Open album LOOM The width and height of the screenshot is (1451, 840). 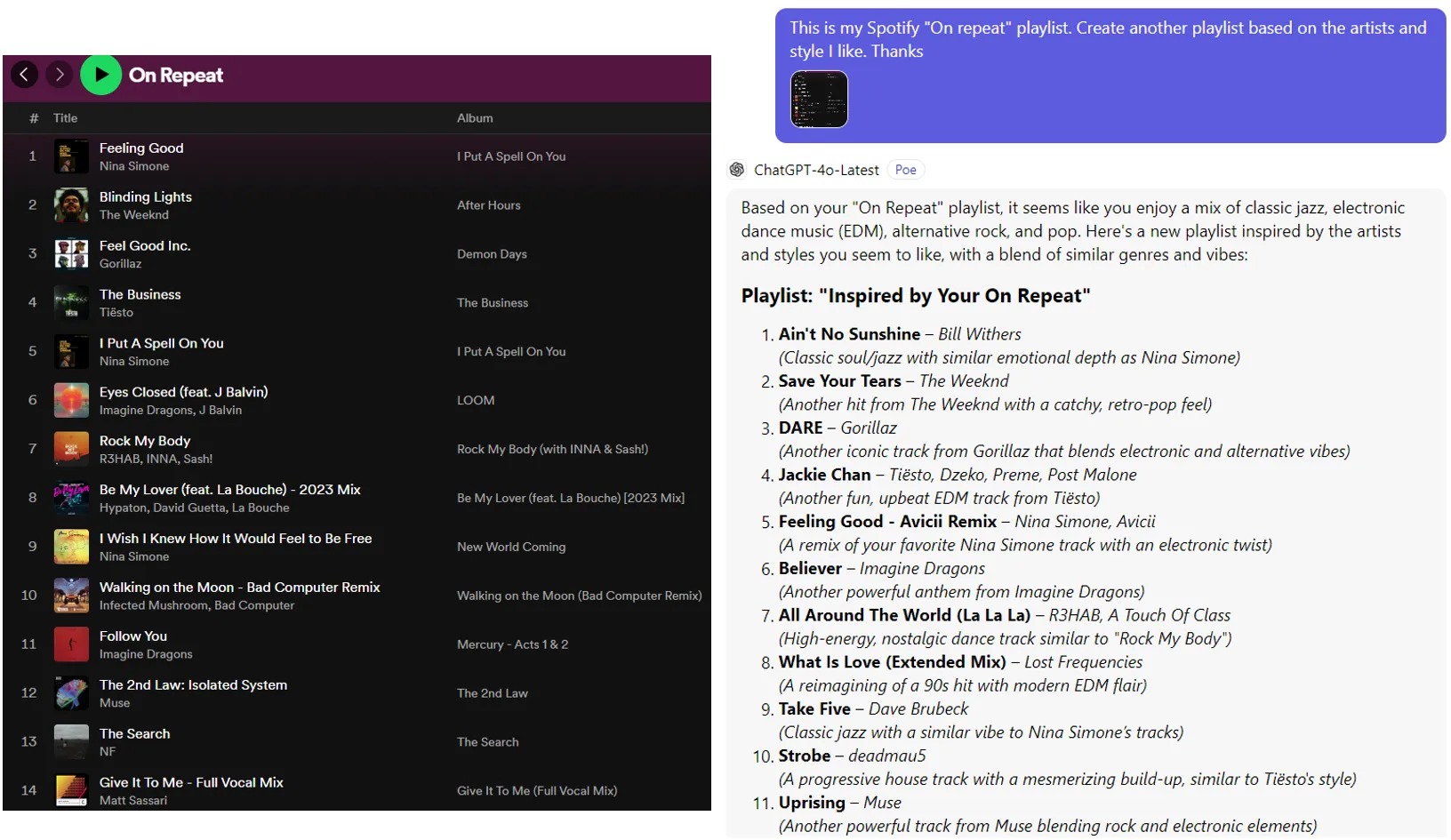click(x=476, y=401)
